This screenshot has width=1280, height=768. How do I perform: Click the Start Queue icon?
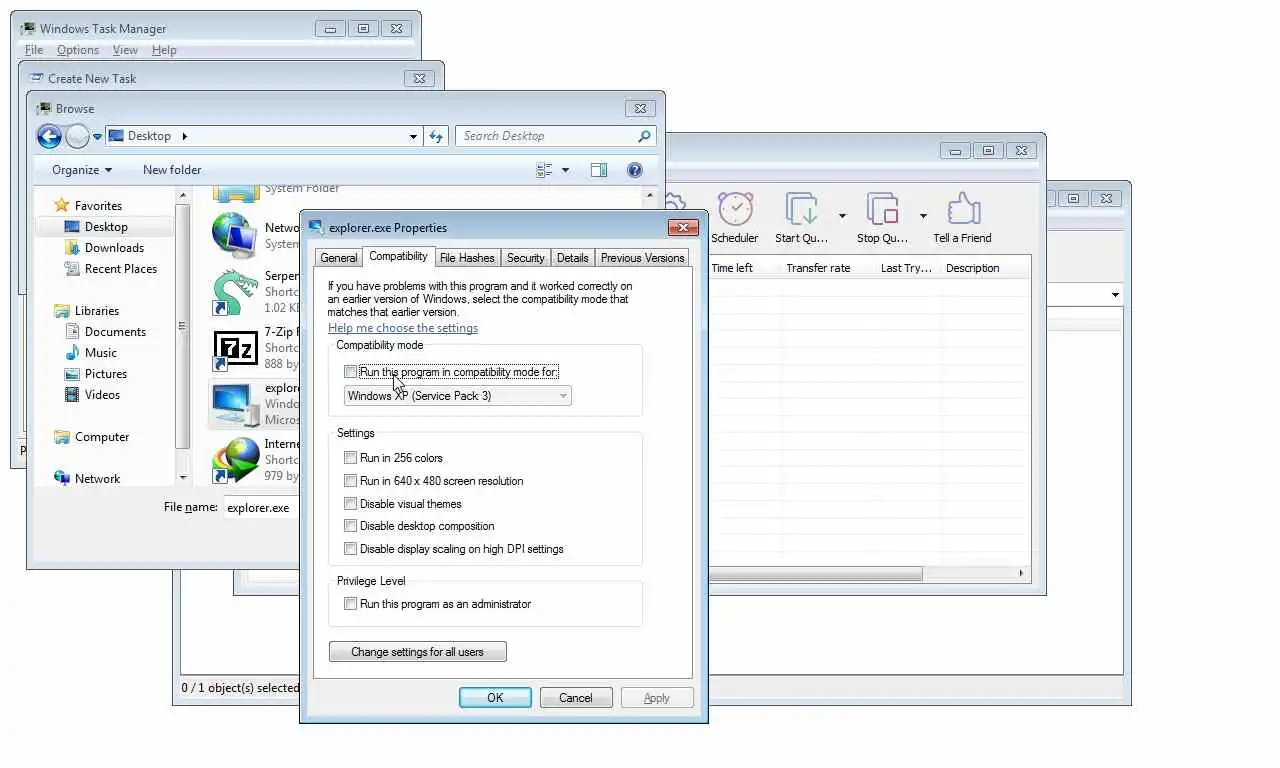[x=802, y=210]
